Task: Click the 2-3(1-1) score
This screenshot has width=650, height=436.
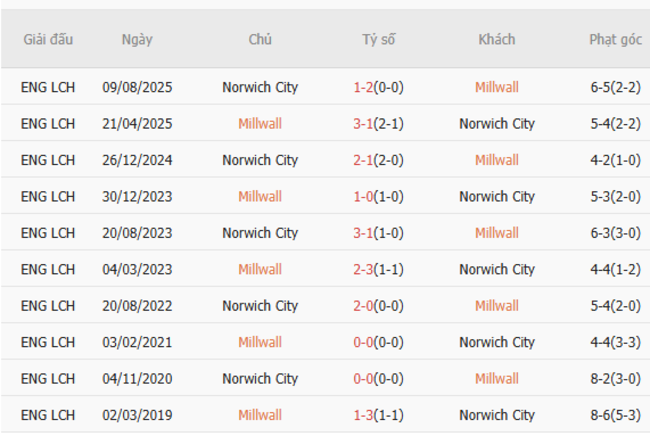Action: click(379, 269)
